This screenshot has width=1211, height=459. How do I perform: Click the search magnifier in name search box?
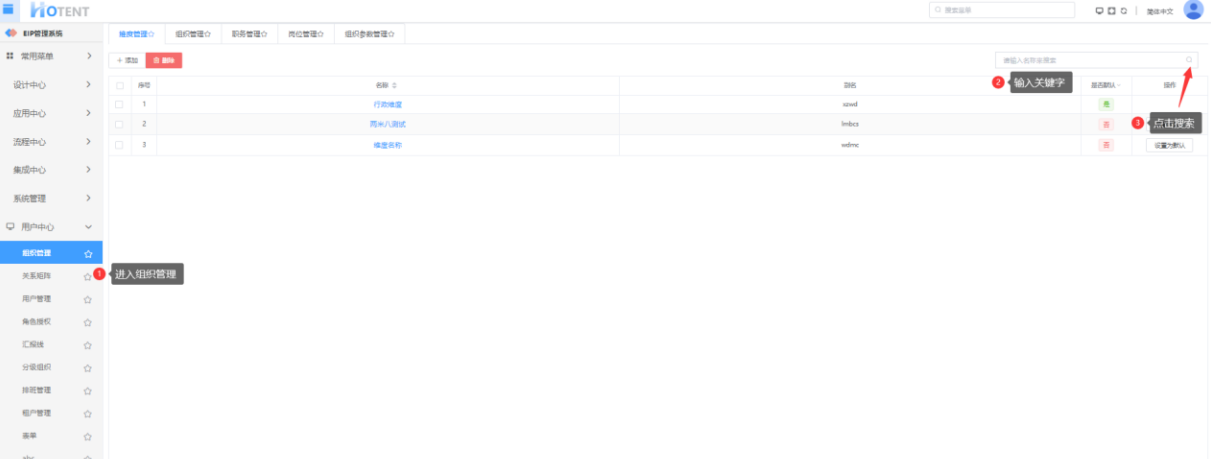coord(1189,60)
